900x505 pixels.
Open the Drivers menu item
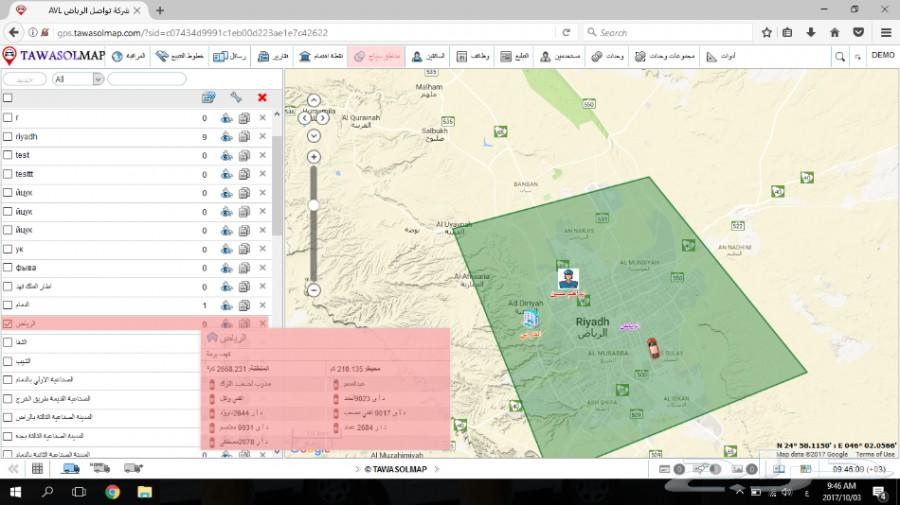pyautogui.click(x=428, y=56)
